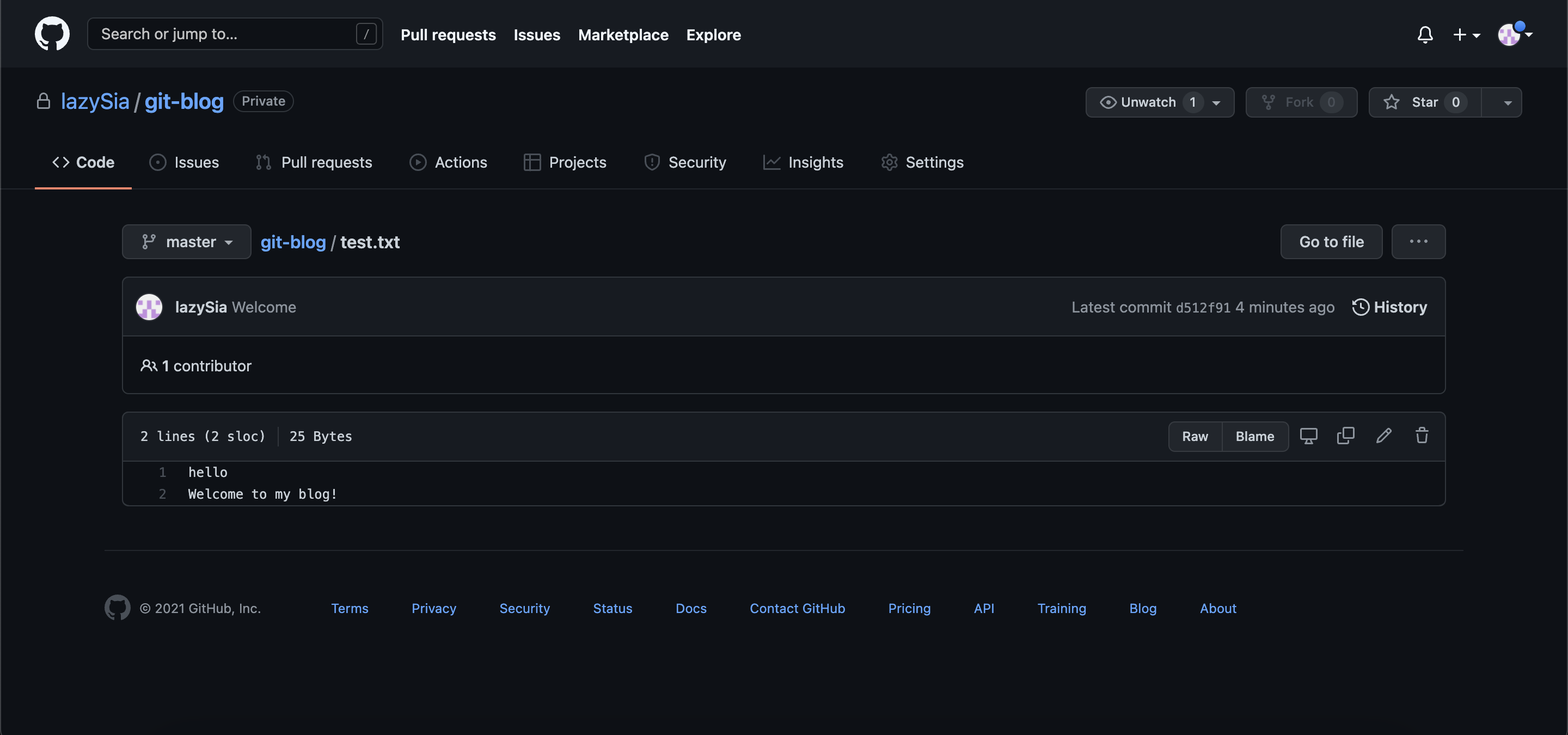This screenshot has width=1568, height=735.
Task: Open Docs footer link
Action: [x=691, y=609]
